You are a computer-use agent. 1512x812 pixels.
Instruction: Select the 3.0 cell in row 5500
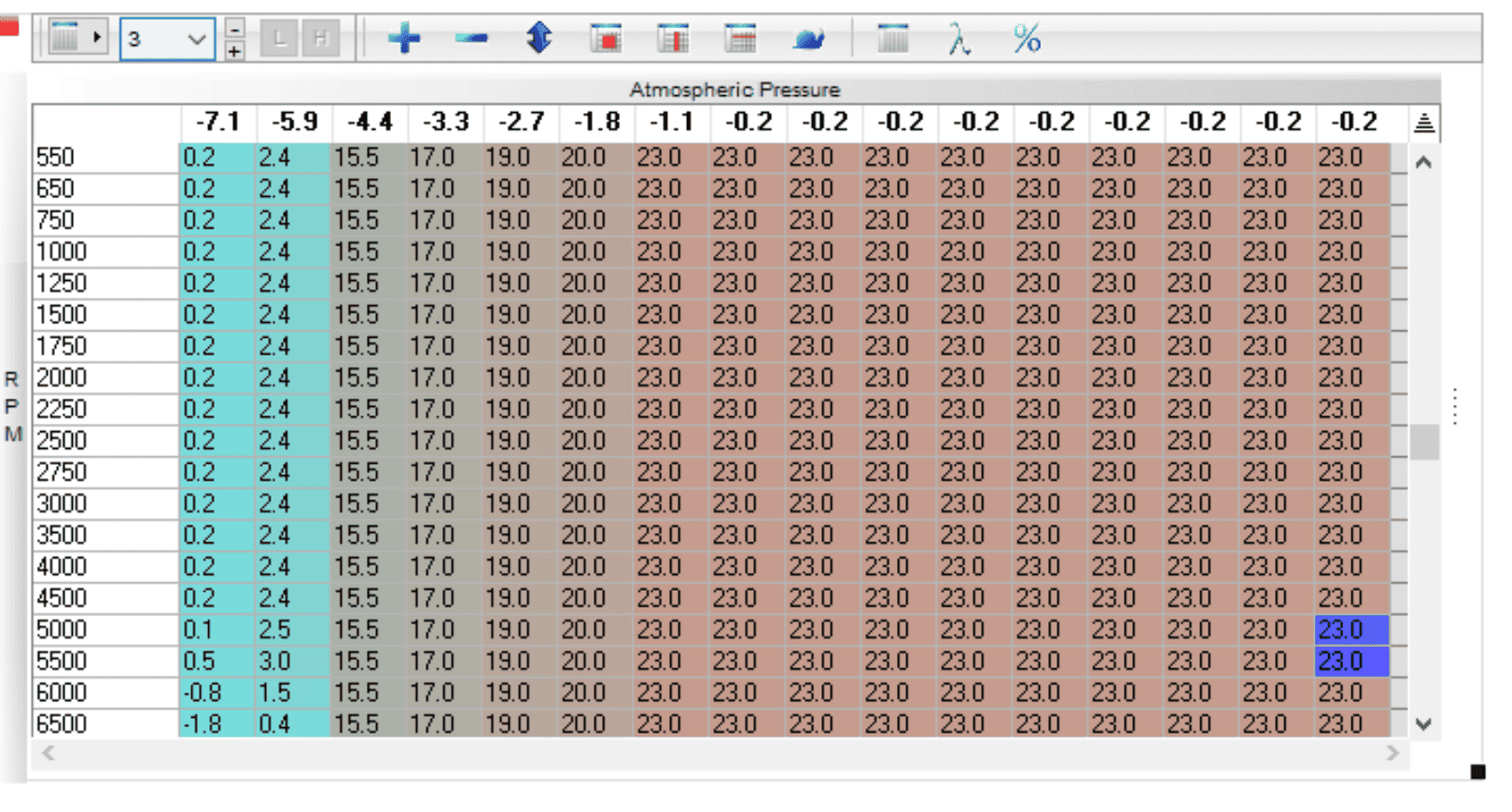click(x=293, y=662)
